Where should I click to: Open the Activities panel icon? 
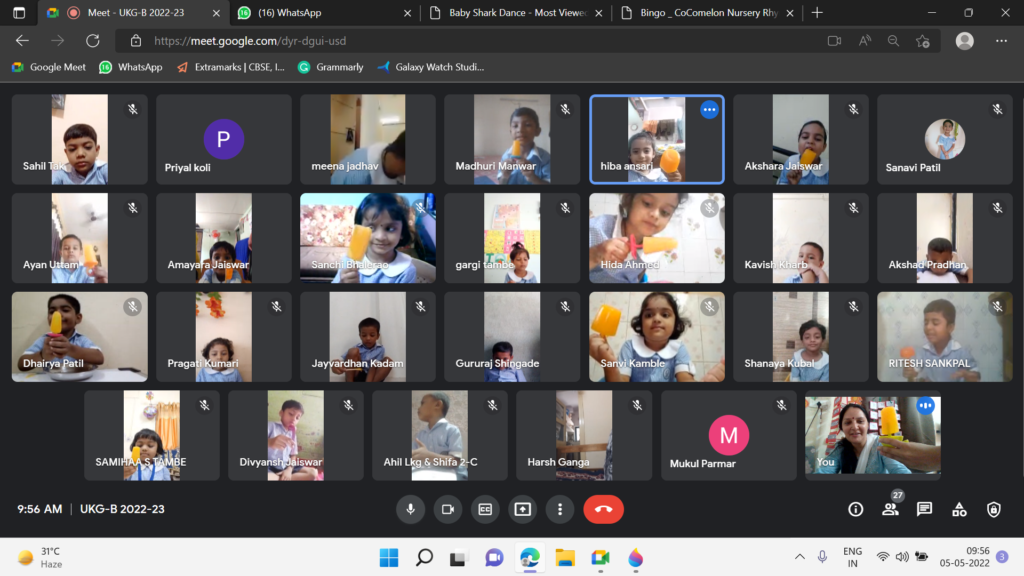coord(959,509)
